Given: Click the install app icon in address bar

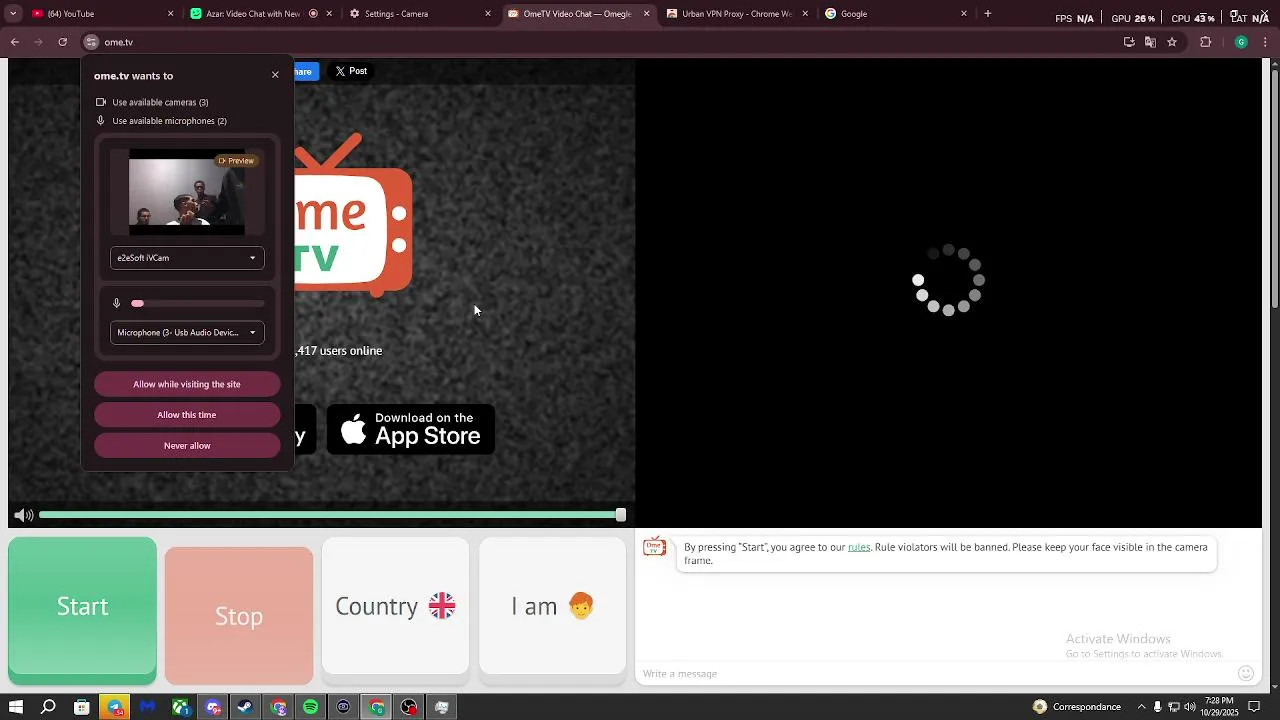Looking at the screenshot, I should (1129, 42).
